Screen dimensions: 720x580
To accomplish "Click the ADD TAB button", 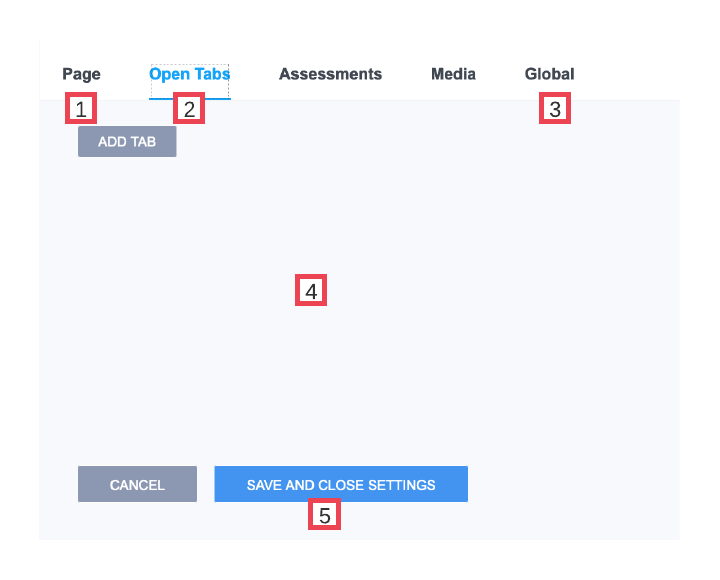I will click(x=127, y=141).
